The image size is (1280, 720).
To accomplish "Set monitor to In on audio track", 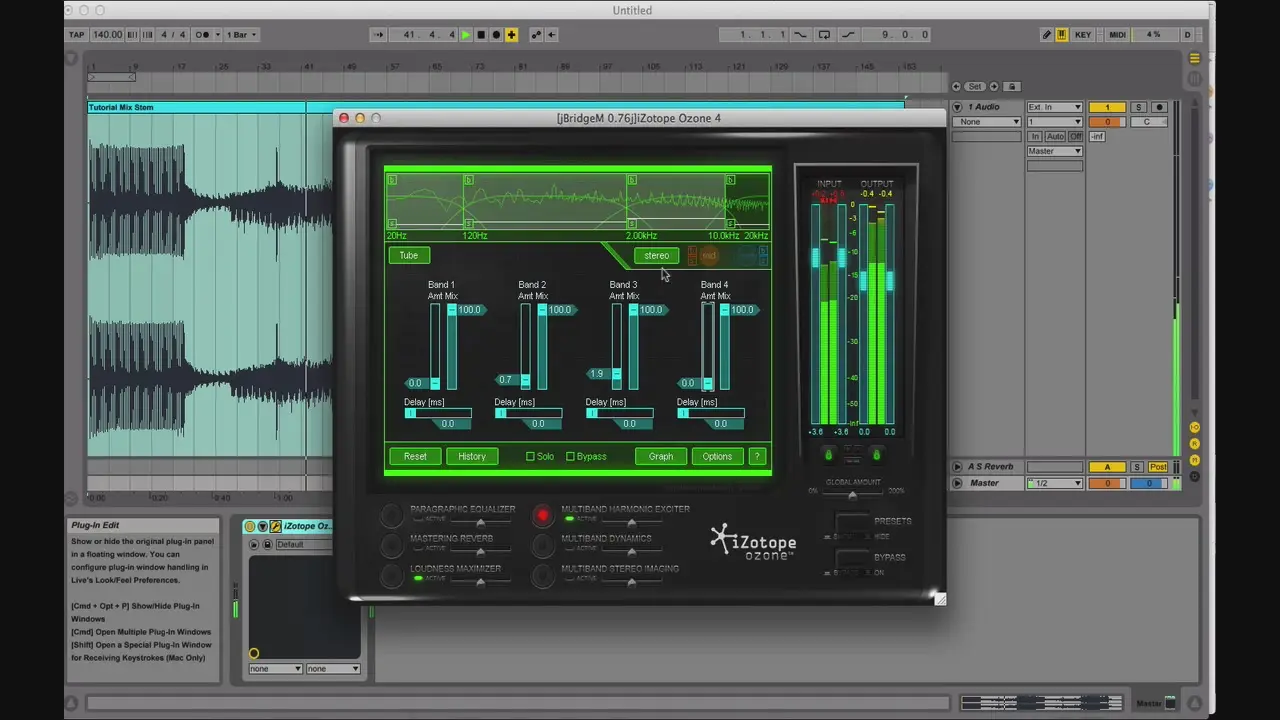I will click(1035, 137).
